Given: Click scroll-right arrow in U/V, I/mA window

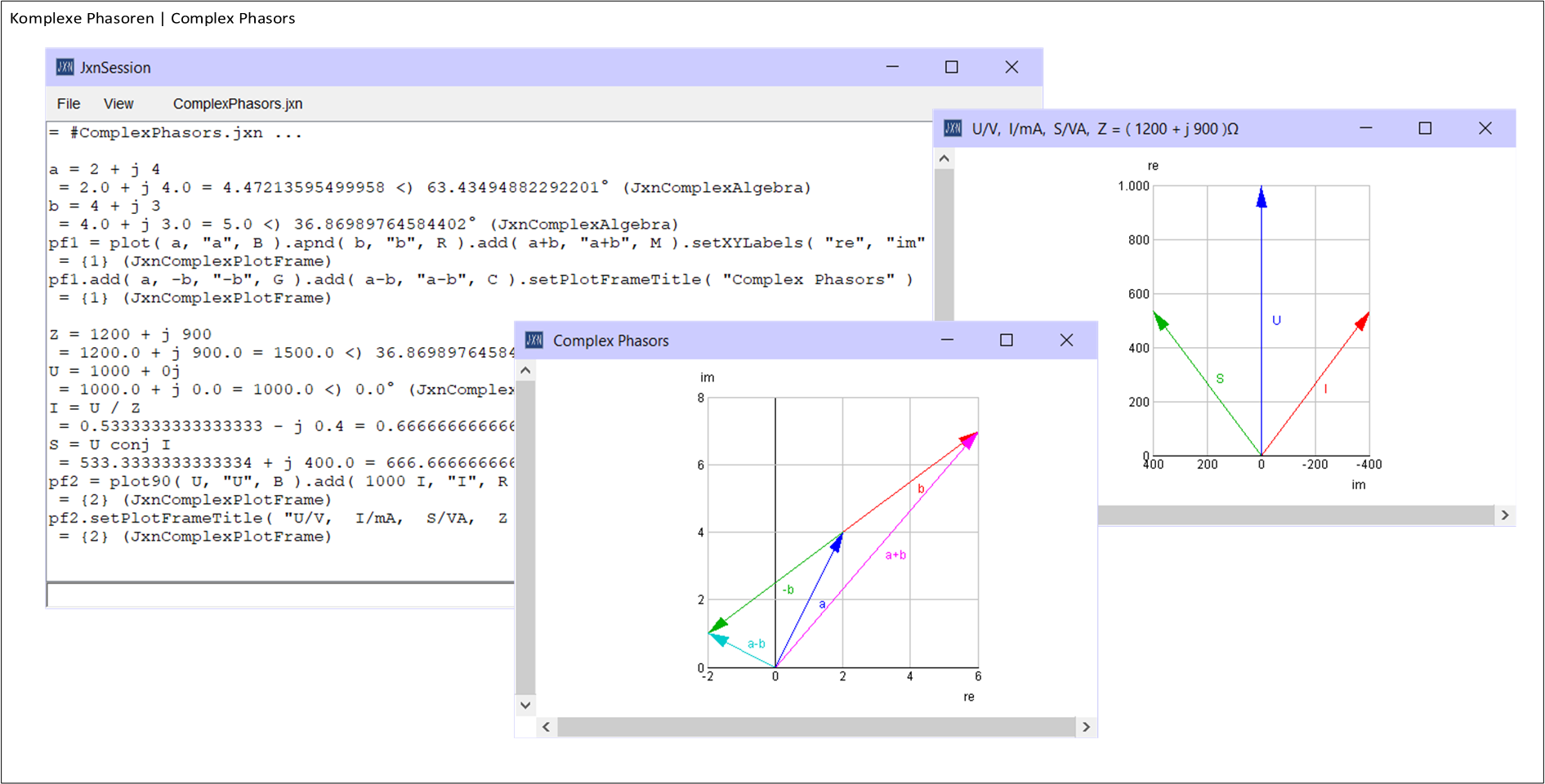Looking at the screenshot, I should [1505, 515].
